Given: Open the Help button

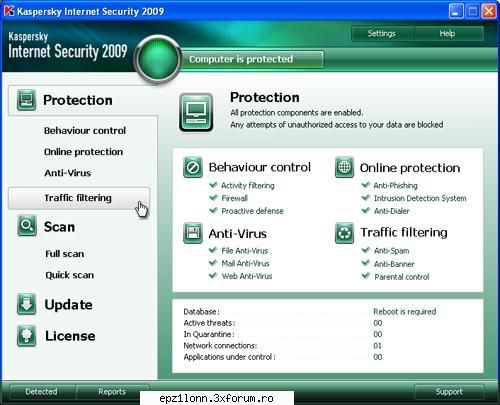Looking at the screenshot, I should (x=448, y=33).
